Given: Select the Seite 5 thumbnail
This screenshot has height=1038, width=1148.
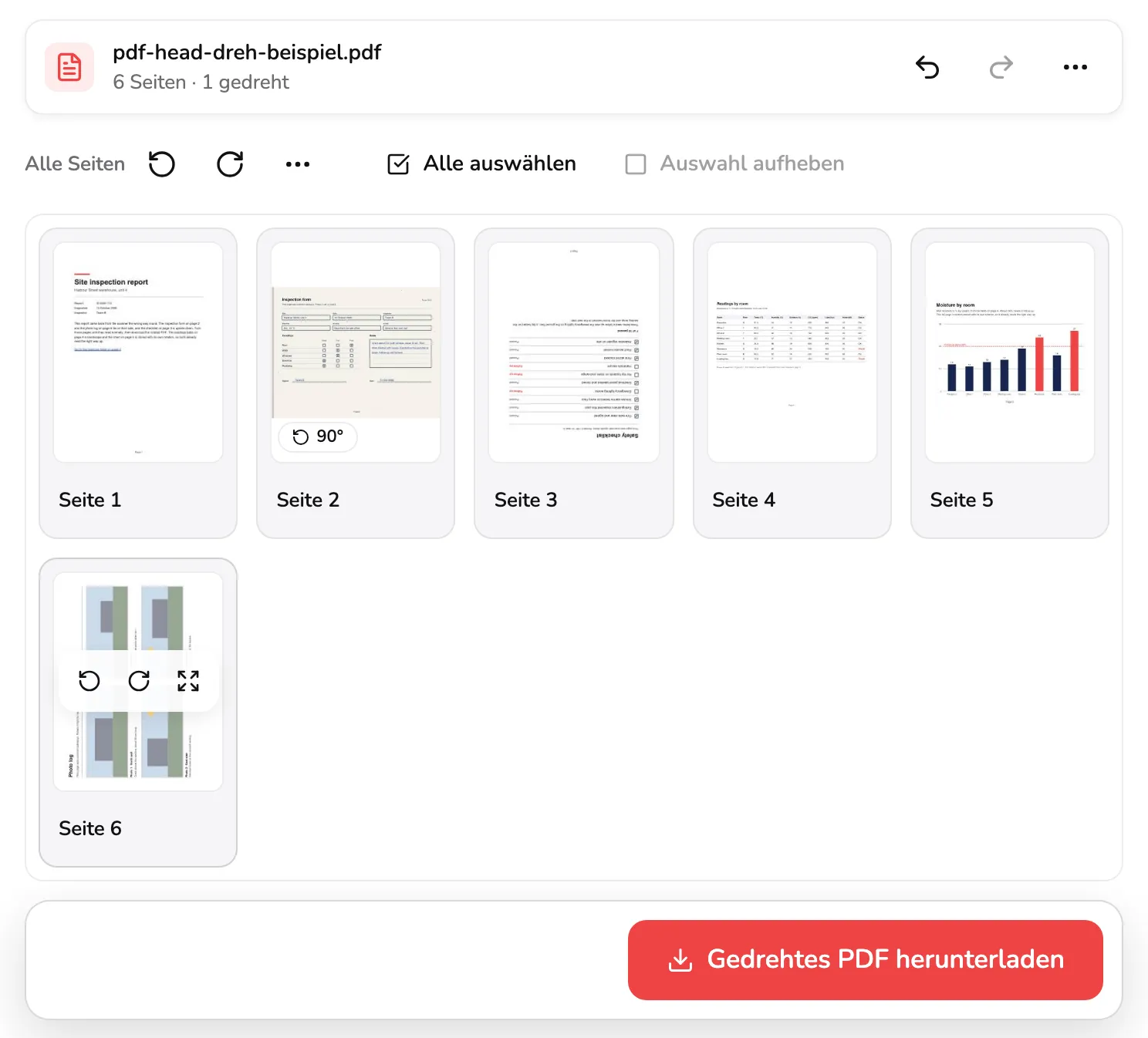Looking at the screenshot, I should point(1010,352).
